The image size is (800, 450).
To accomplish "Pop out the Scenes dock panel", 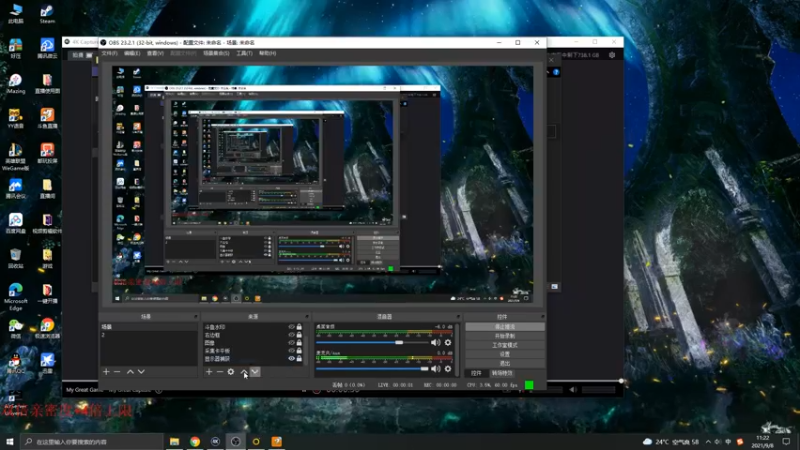I will click(x=195, y=317).
